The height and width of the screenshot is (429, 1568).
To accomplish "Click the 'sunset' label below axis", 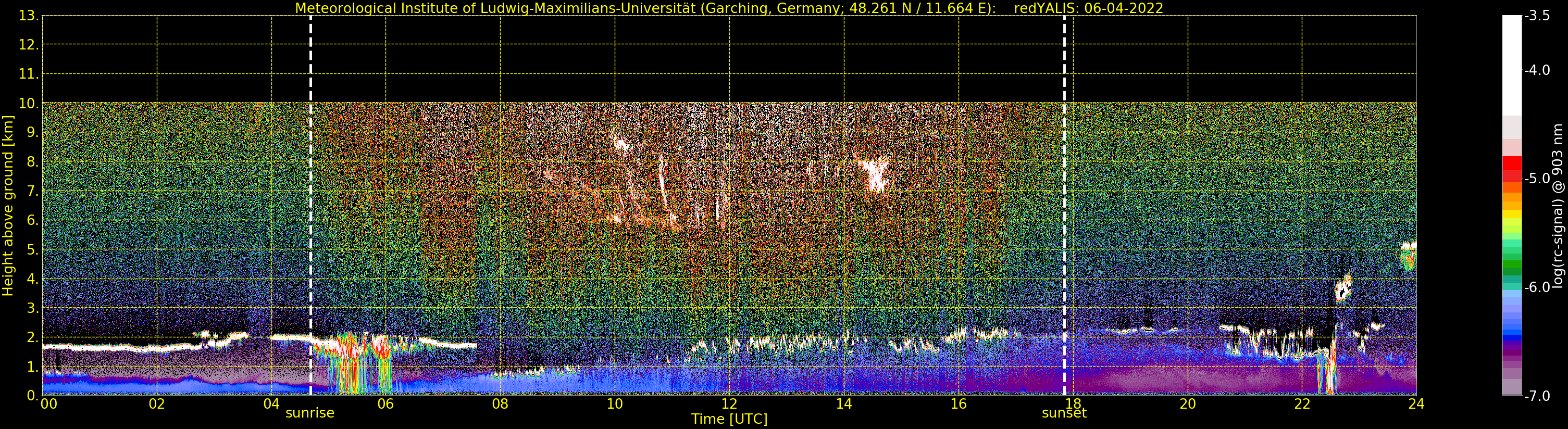I will 1064,413.
